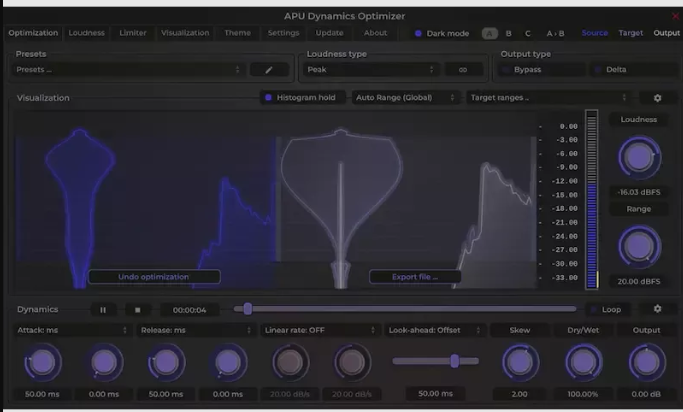Click Undo optimization
Screen dimensions: 683x412
pyautogui.click(x=154, y=277)
